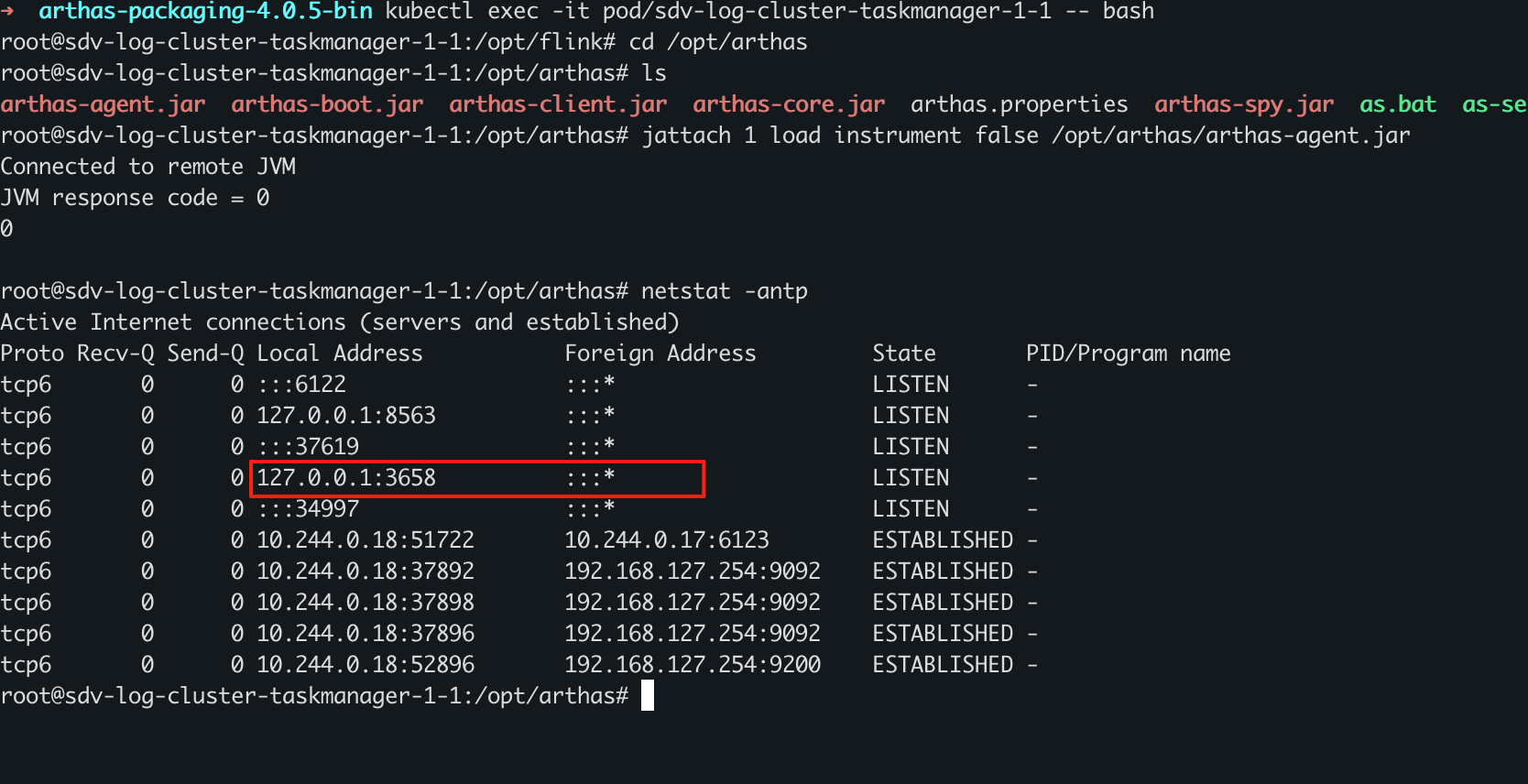Click the as.bat file name

[x=1397, y=104]
